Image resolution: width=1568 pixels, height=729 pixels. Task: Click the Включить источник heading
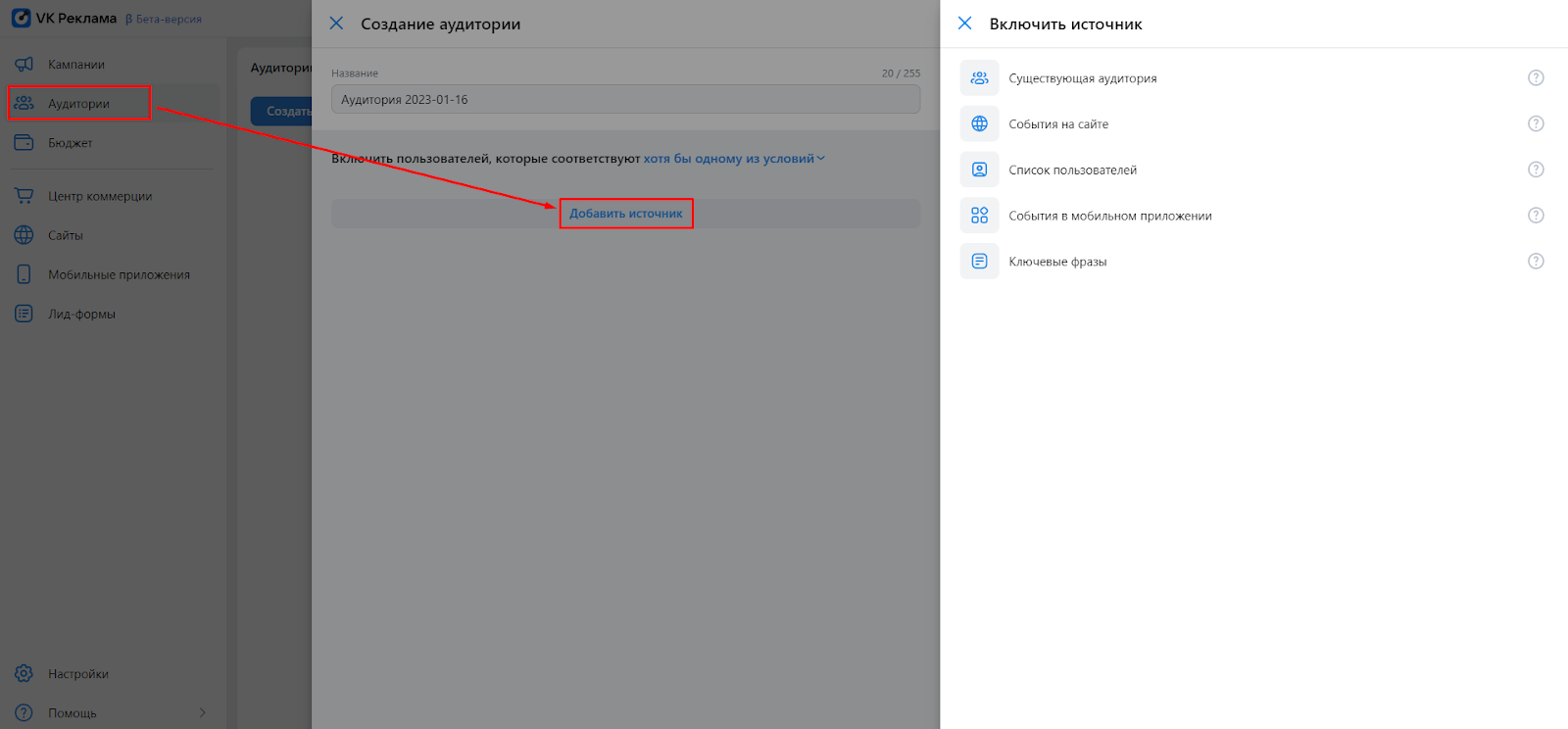click(x=1065, y=24)
